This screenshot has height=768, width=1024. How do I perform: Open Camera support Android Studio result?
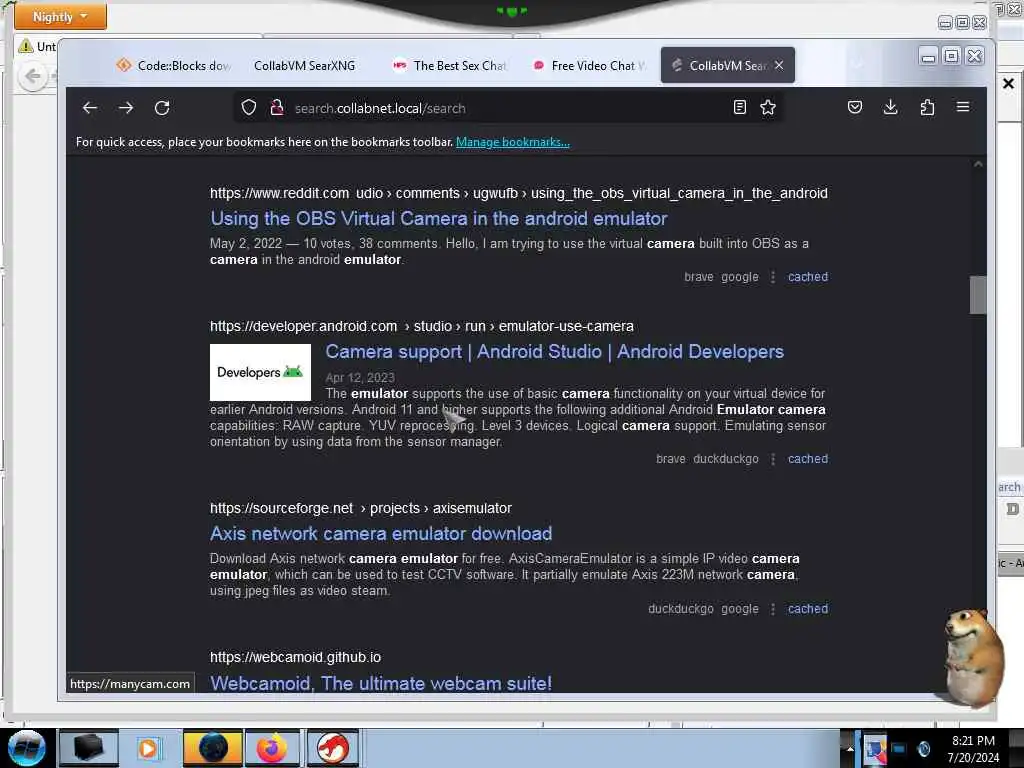tap(554, 351)
